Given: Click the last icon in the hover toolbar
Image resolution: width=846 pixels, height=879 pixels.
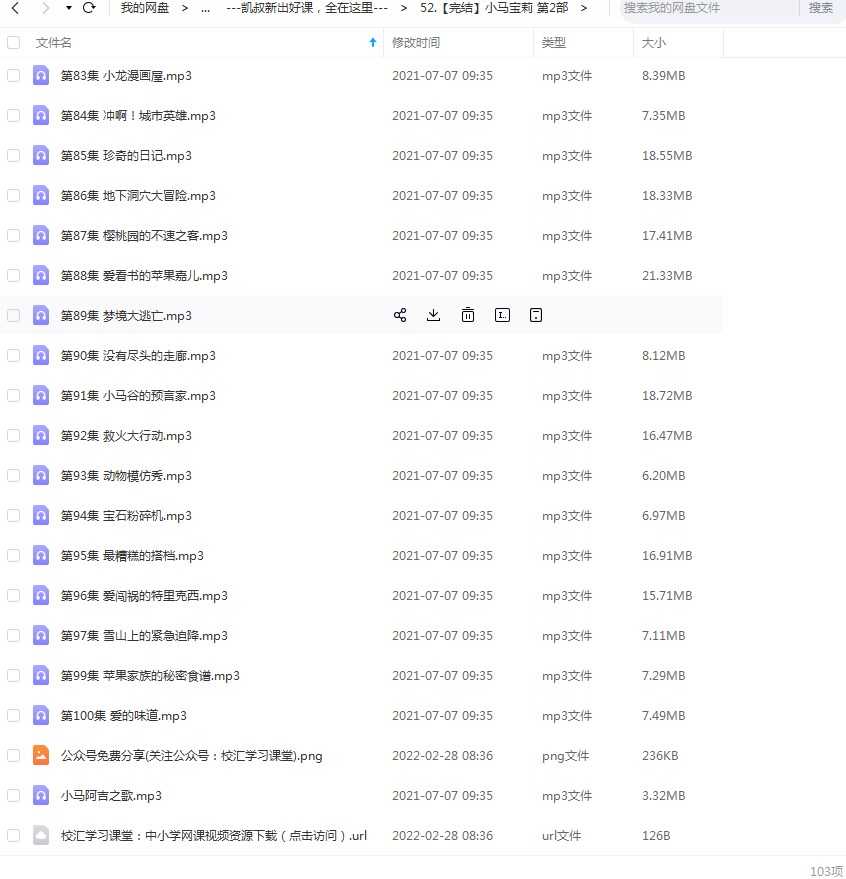Looking at the screenshot, I should point(535,314).
